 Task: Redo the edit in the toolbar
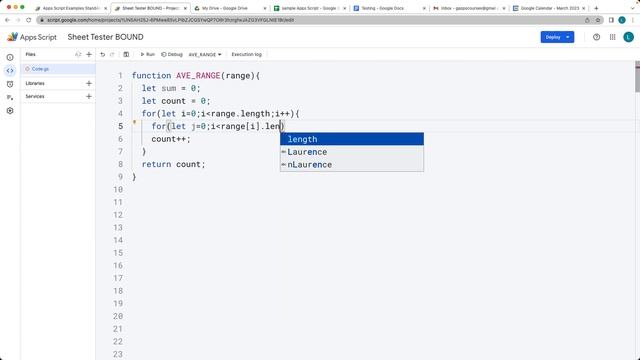click(112, 54)
